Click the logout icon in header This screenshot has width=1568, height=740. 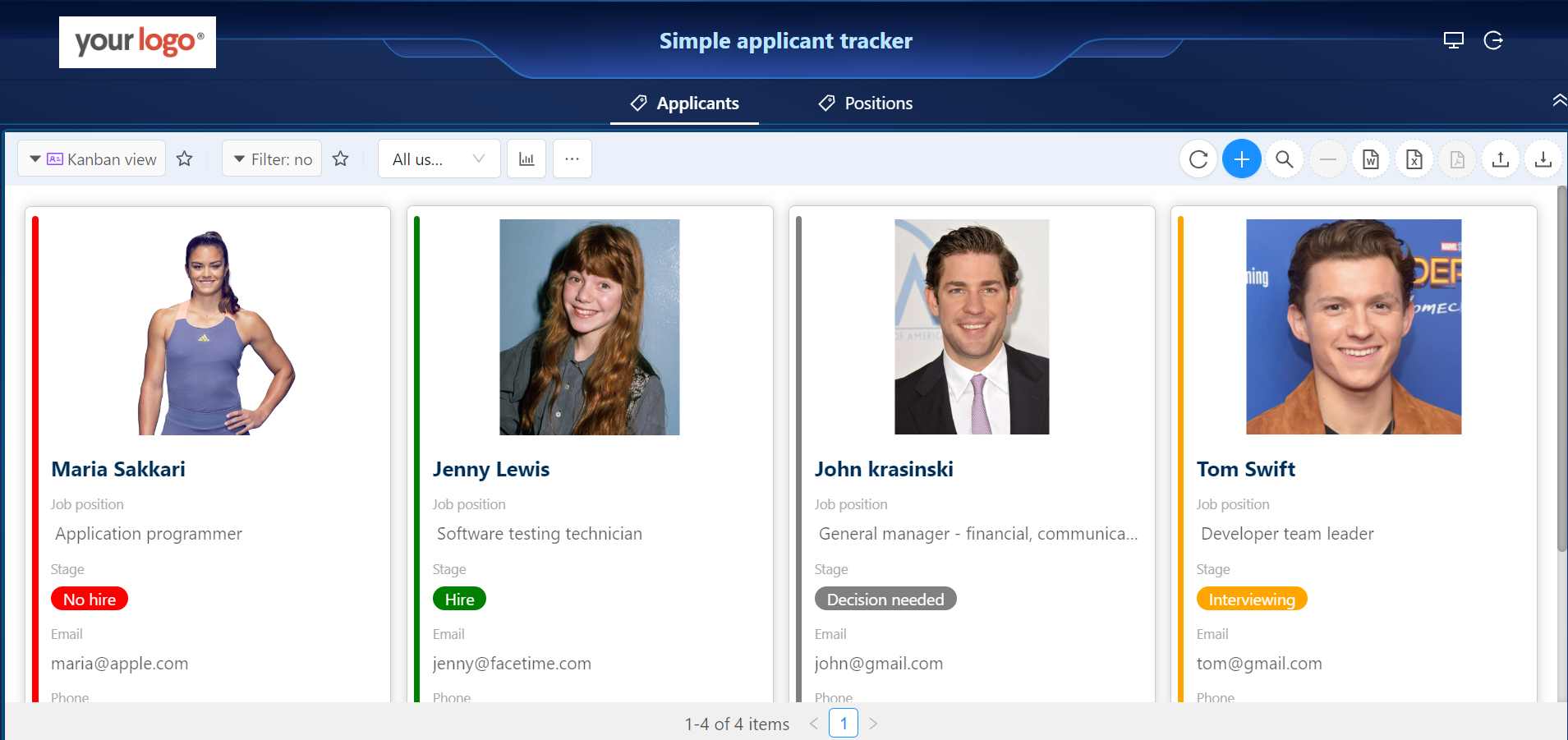point(1493,40)
